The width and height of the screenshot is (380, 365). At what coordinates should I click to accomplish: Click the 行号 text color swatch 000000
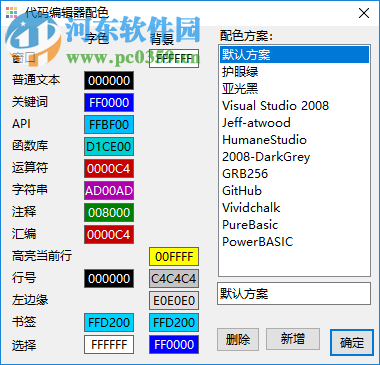[x=109, y=278]
